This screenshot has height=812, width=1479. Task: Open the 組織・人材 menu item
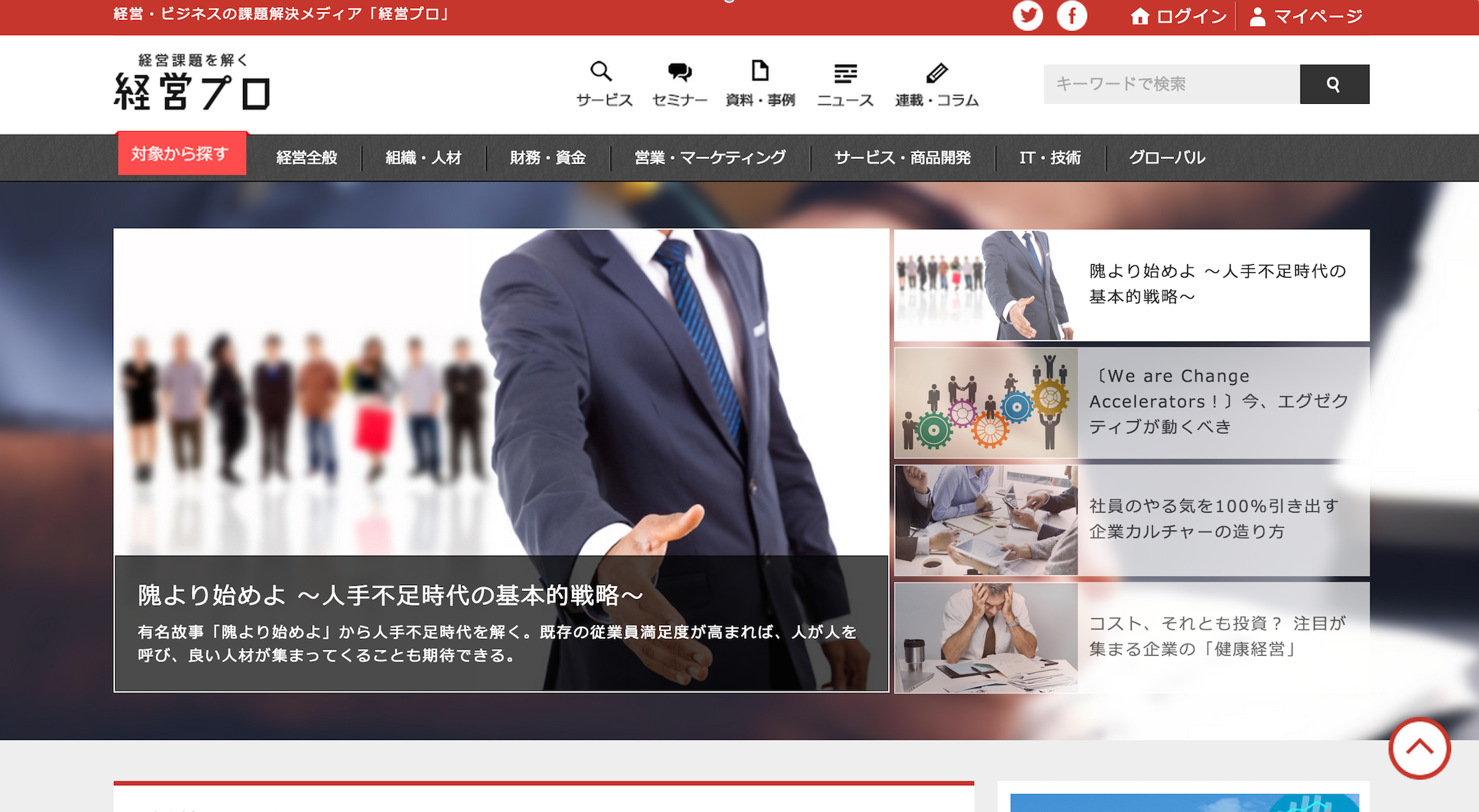pyautogui.click(x=423, y=158)
